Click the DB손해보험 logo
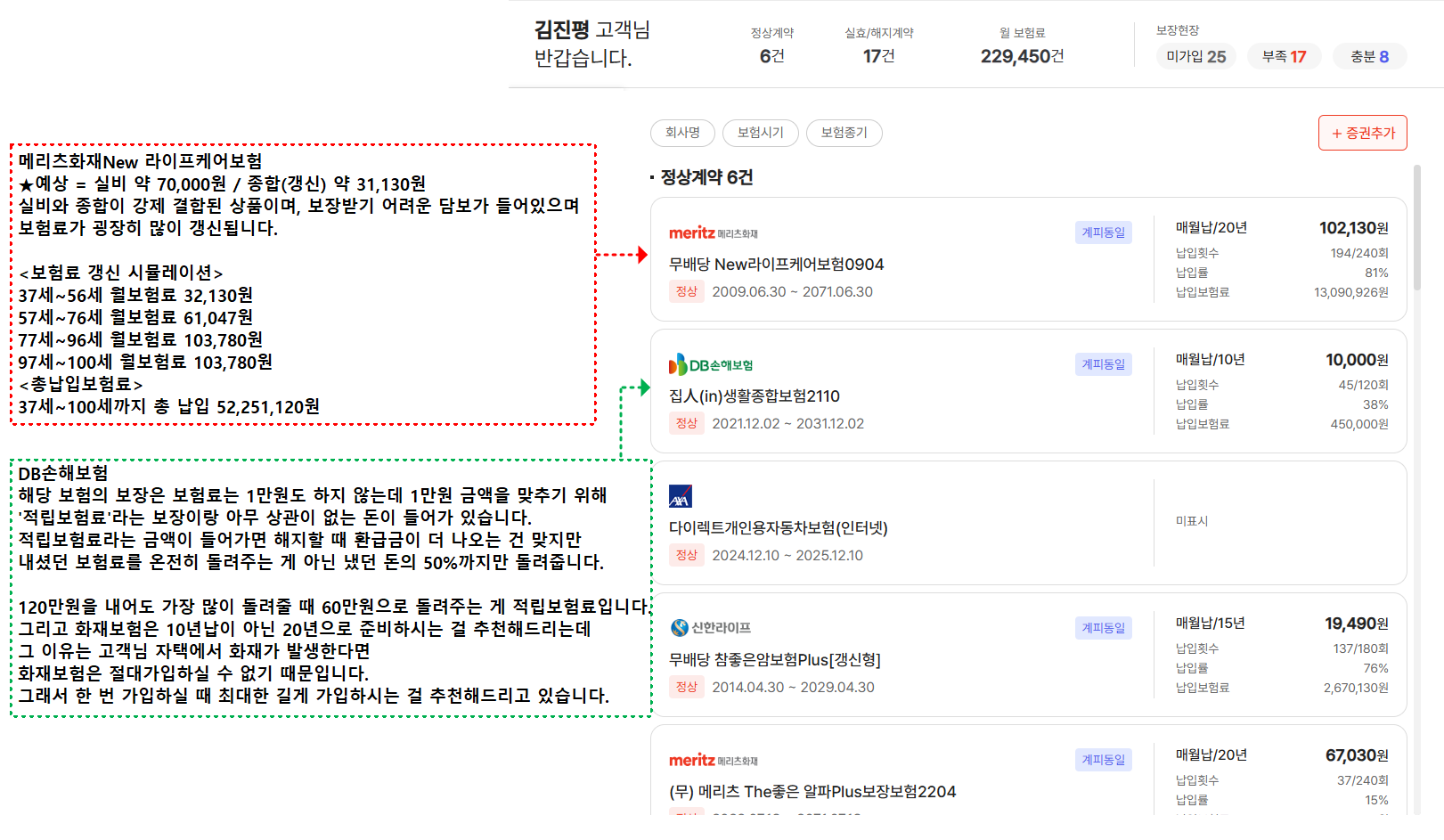The width and height of the screenshot is (1444, 840). (711, 364)
